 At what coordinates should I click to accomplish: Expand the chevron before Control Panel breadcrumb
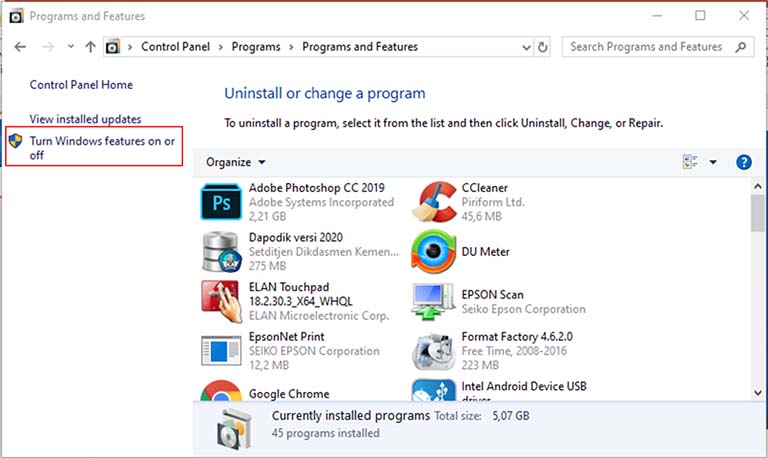pyautogui.click(x=130, y=47)
